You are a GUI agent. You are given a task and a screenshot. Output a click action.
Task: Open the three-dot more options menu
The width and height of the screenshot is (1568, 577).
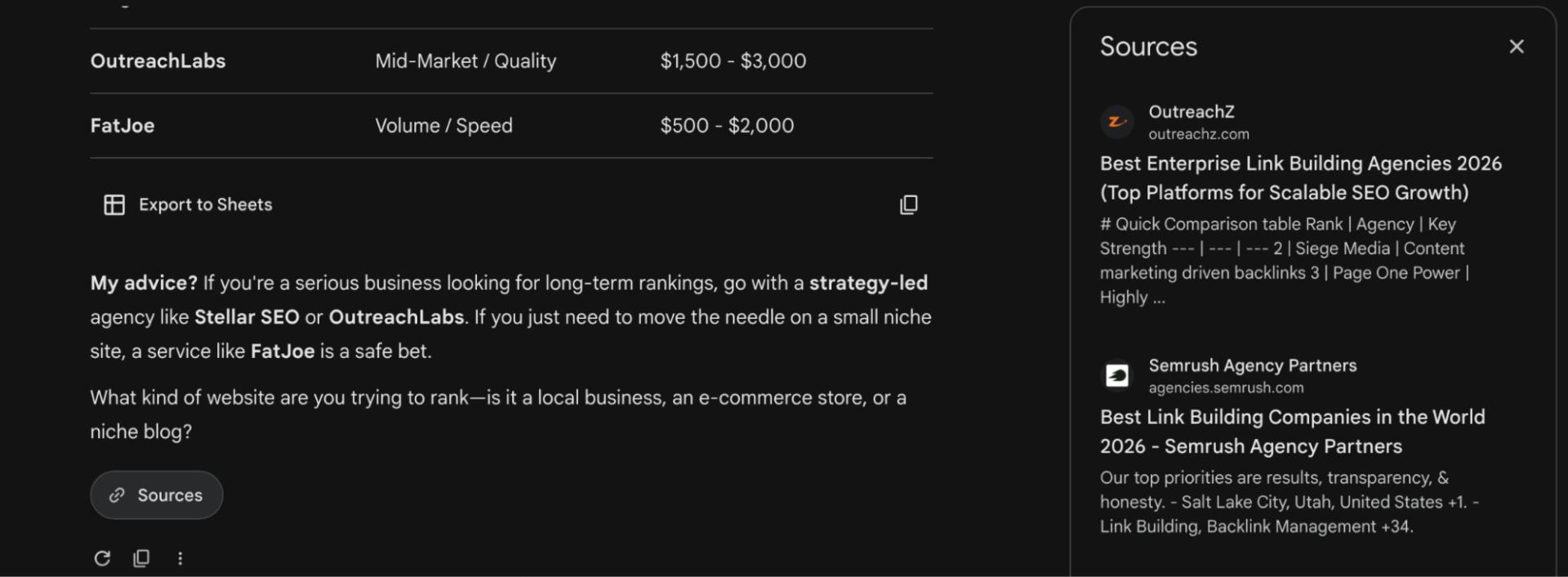pyautogui.click(x=180, y=558)
